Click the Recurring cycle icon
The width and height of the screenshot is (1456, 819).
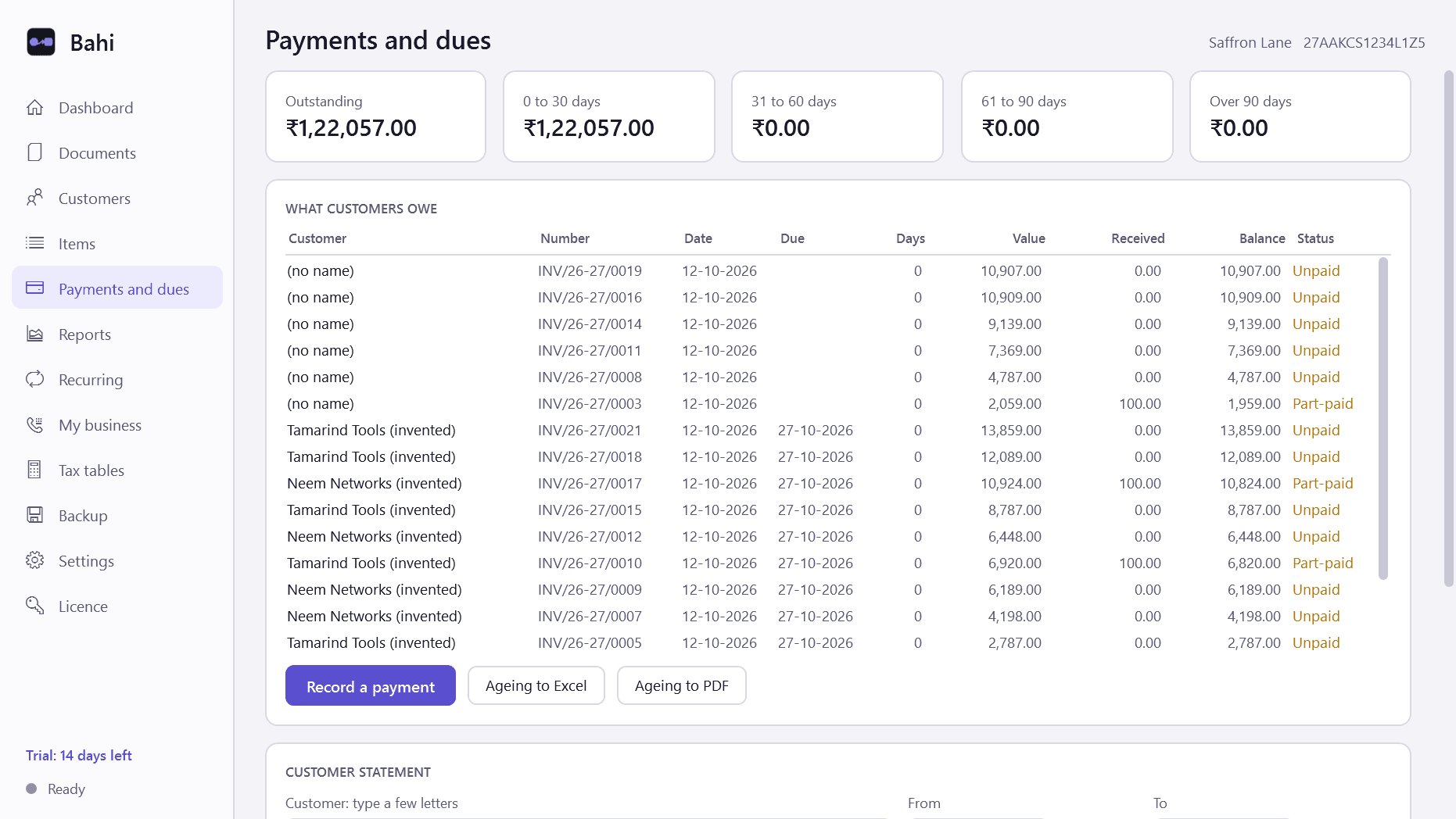(x=34, y=379)
